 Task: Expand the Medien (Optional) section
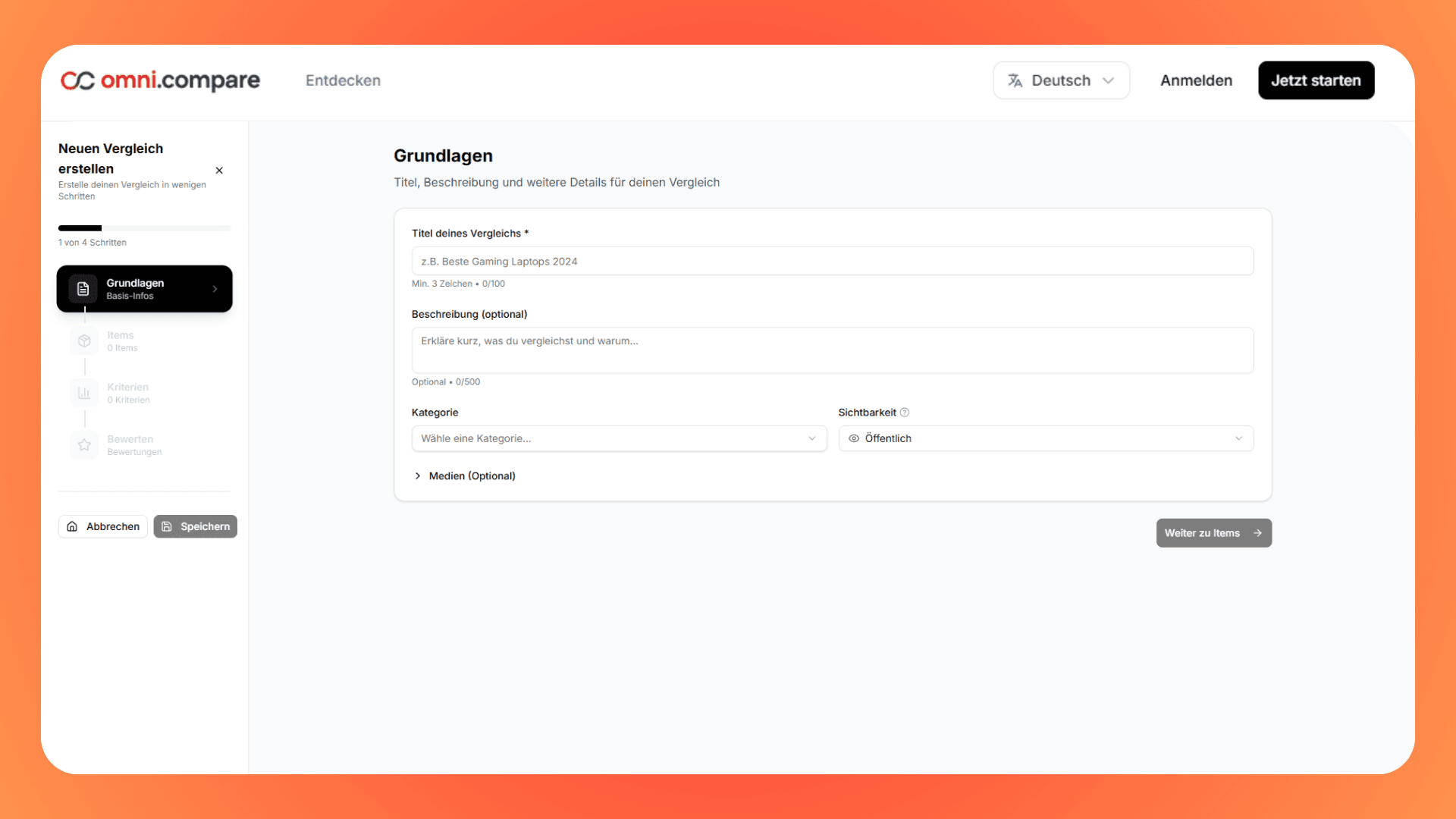464,475
